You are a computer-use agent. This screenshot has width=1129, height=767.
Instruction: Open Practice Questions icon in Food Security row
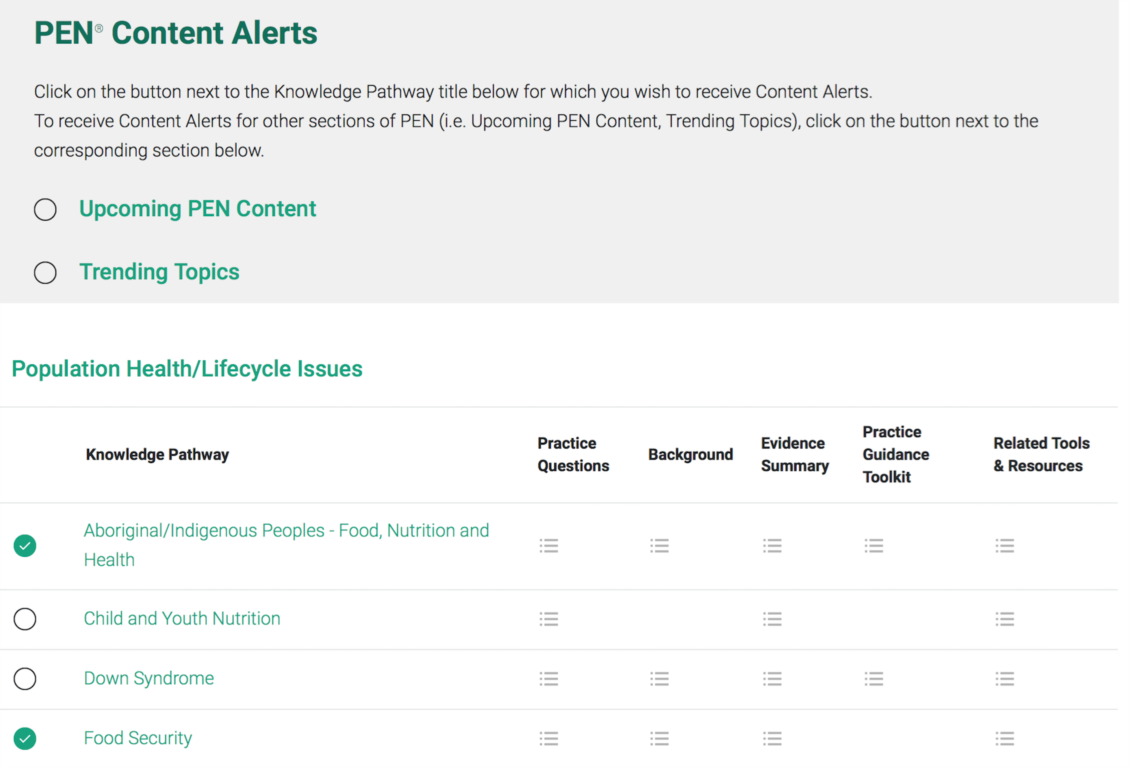549,738
